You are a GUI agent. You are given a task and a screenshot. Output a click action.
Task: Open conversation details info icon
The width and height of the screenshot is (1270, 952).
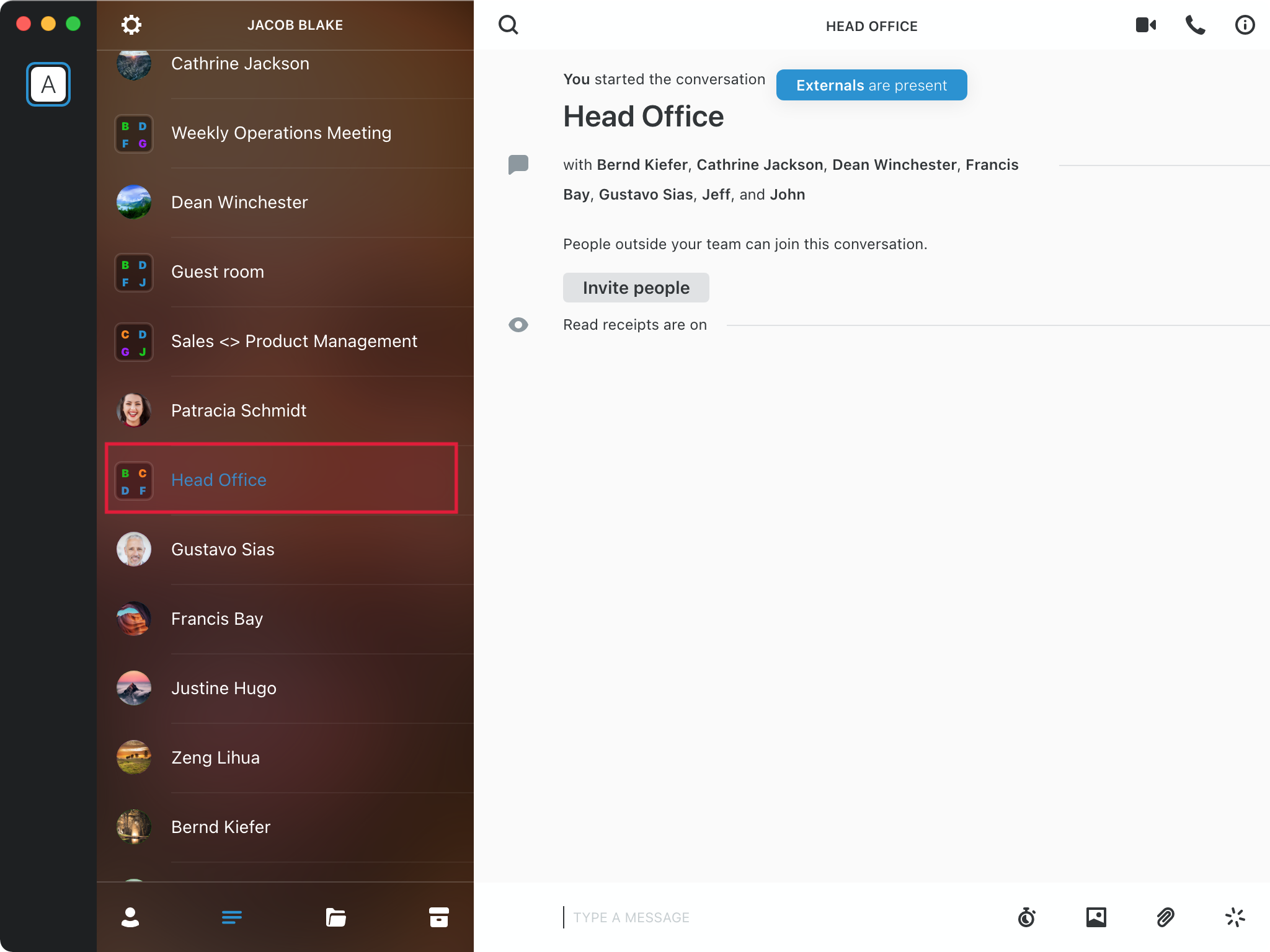tap(1245, 25)
